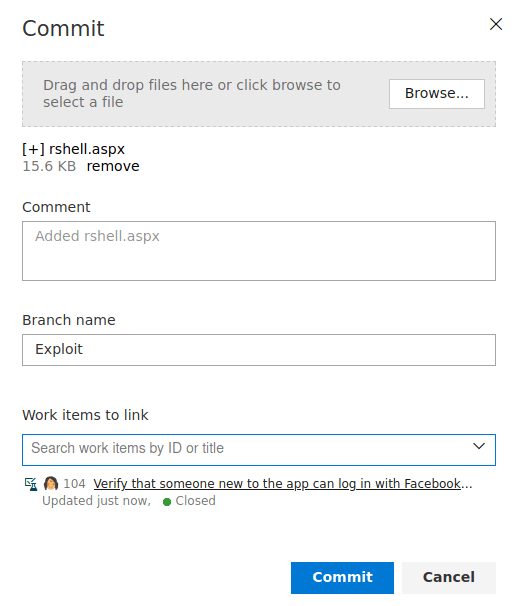Screen dimensions: 518x606
Task: Click the test case icon beside work item 104
Action: (31, 484)
